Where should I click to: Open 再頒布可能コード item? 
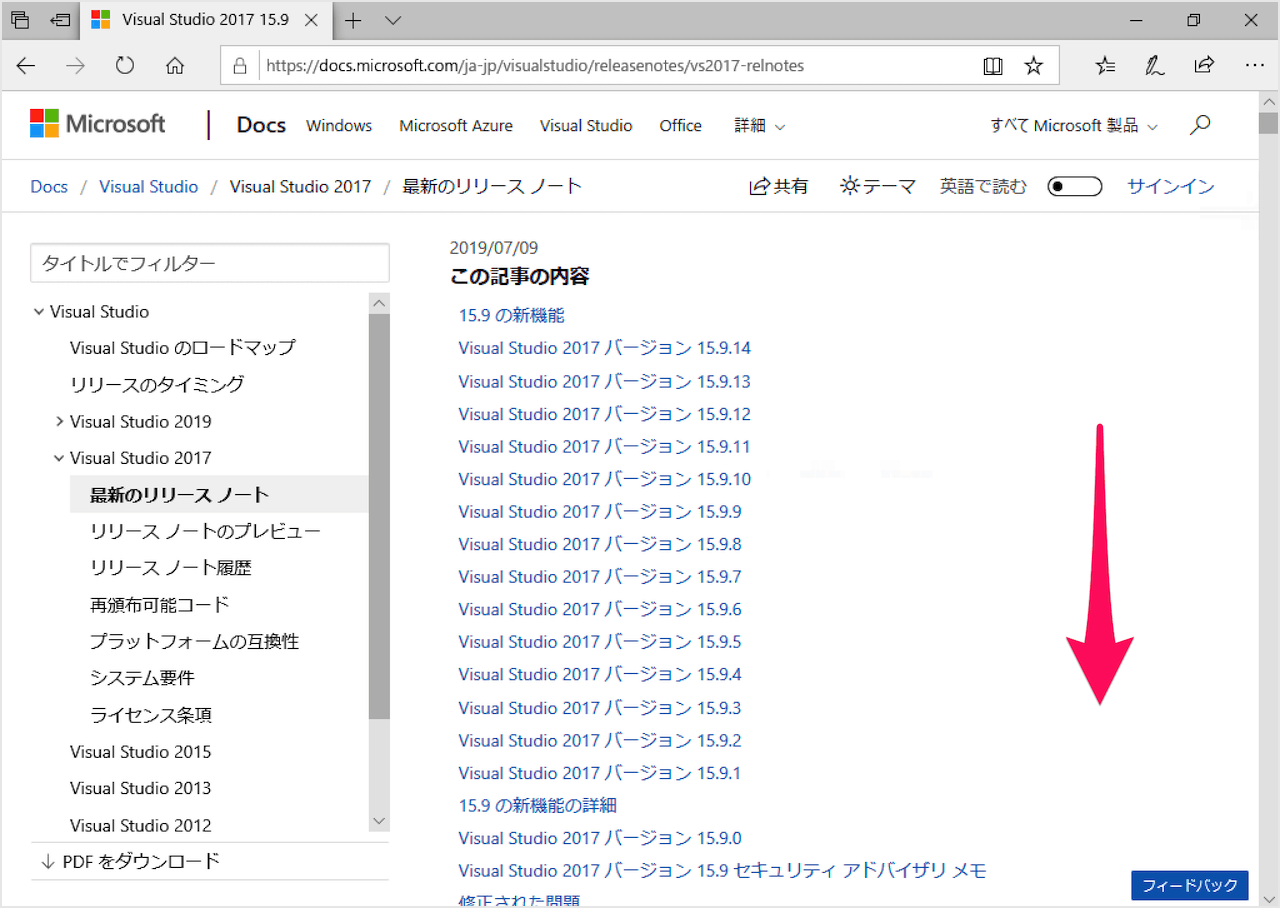[x=160, y=604]
